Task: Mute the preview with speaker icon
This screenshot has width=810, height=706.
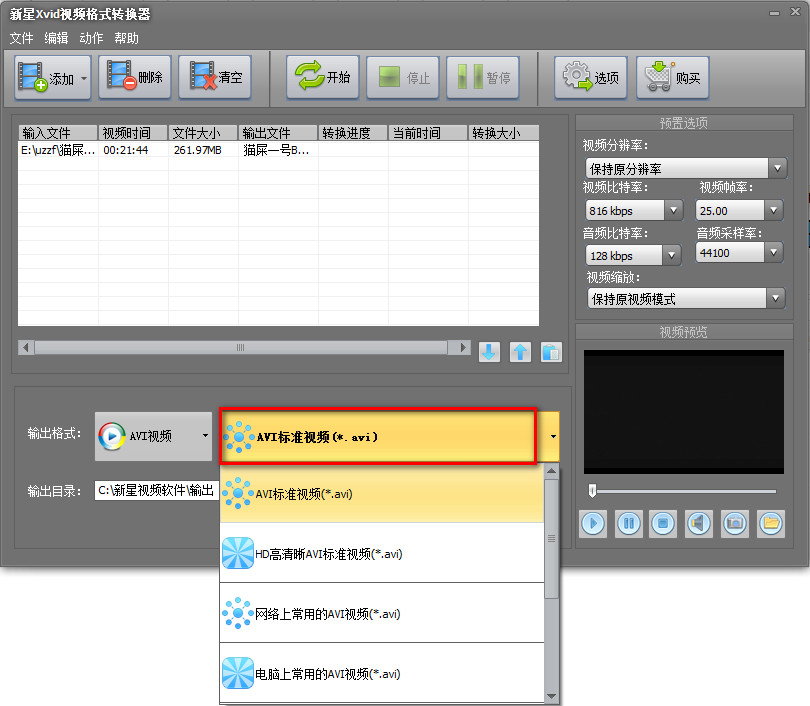Action: tap(698, 524)
